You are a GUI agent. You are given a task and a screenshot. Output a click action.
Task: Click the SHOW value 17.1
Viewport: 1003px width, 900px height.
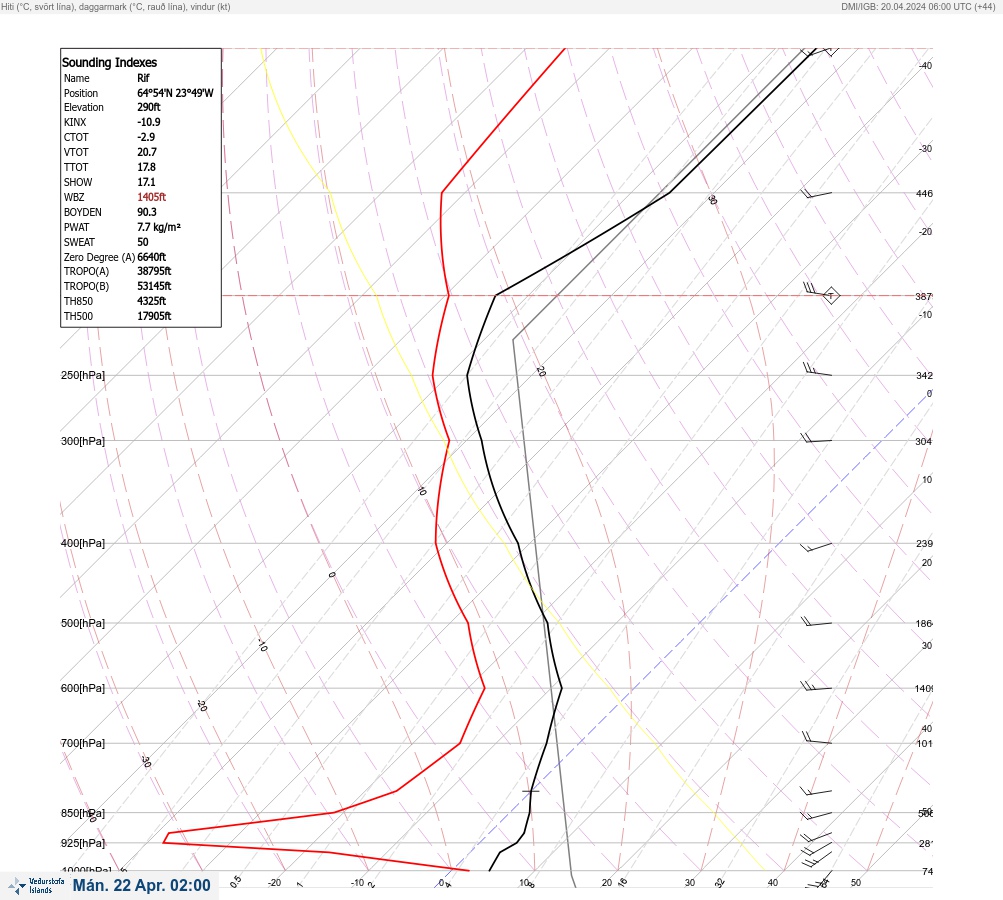coord(146,182)
